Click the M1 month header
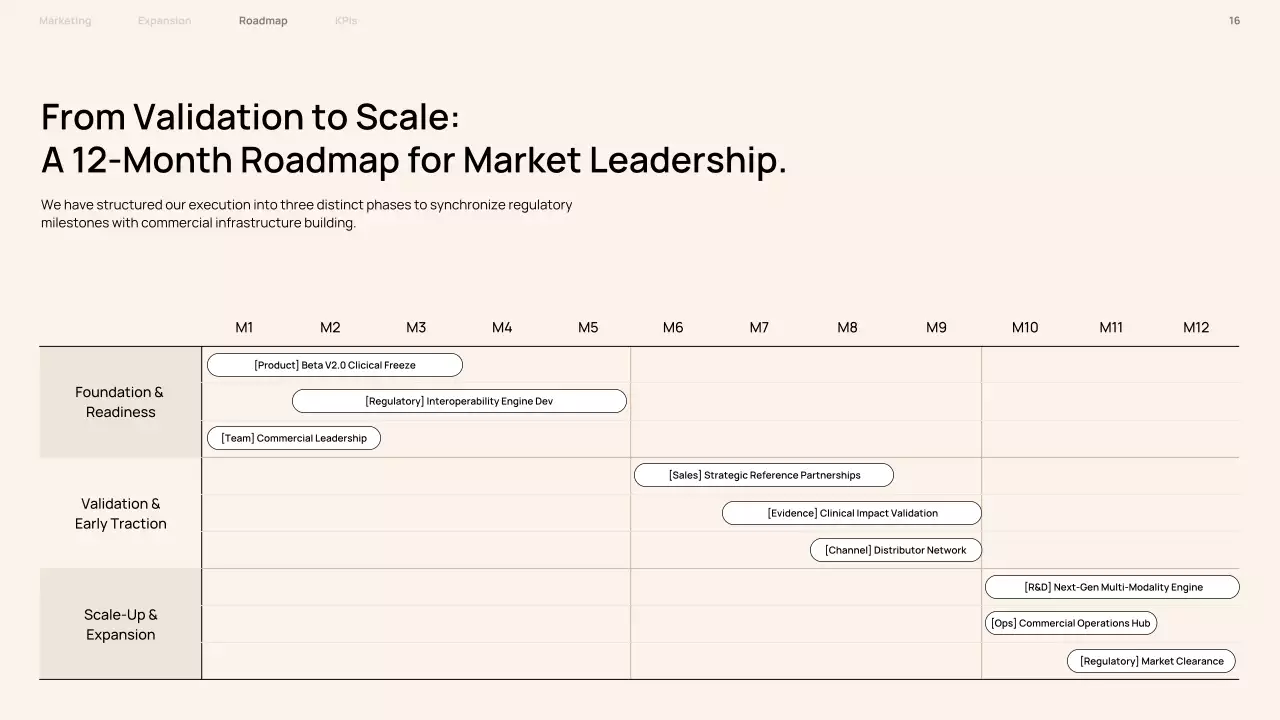 point(244,328)
